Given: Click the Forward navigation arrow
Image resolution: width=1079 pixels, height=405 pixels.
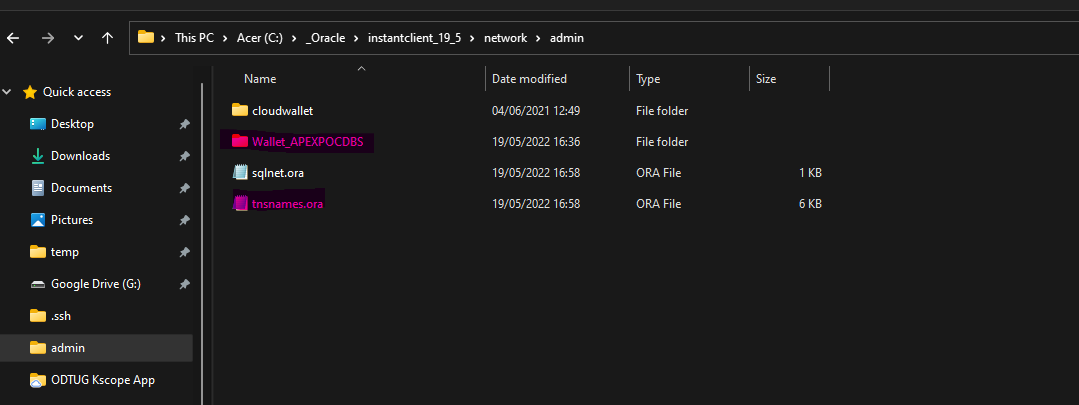Looking at the screenshot, I should click(x=47, y=38).
